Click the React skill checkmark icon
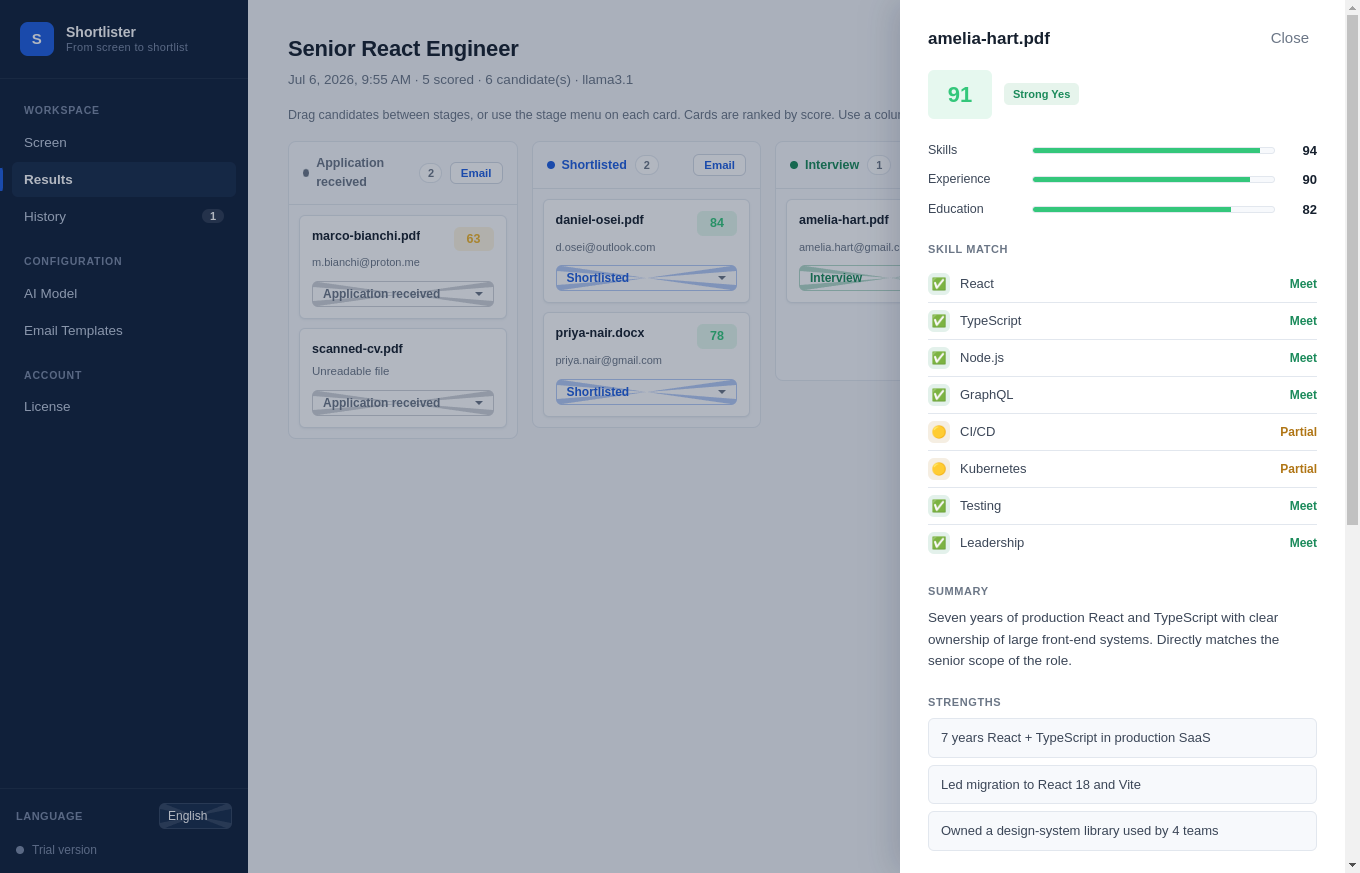The image size is (1360, 873). pos(939,284)
